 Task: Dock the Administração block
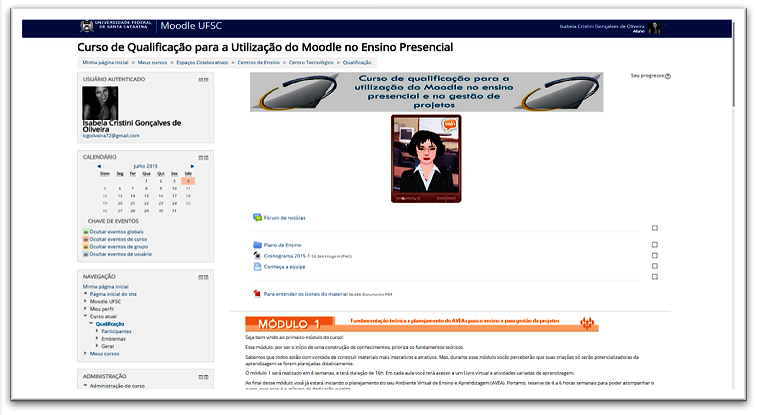click(206, 377)
